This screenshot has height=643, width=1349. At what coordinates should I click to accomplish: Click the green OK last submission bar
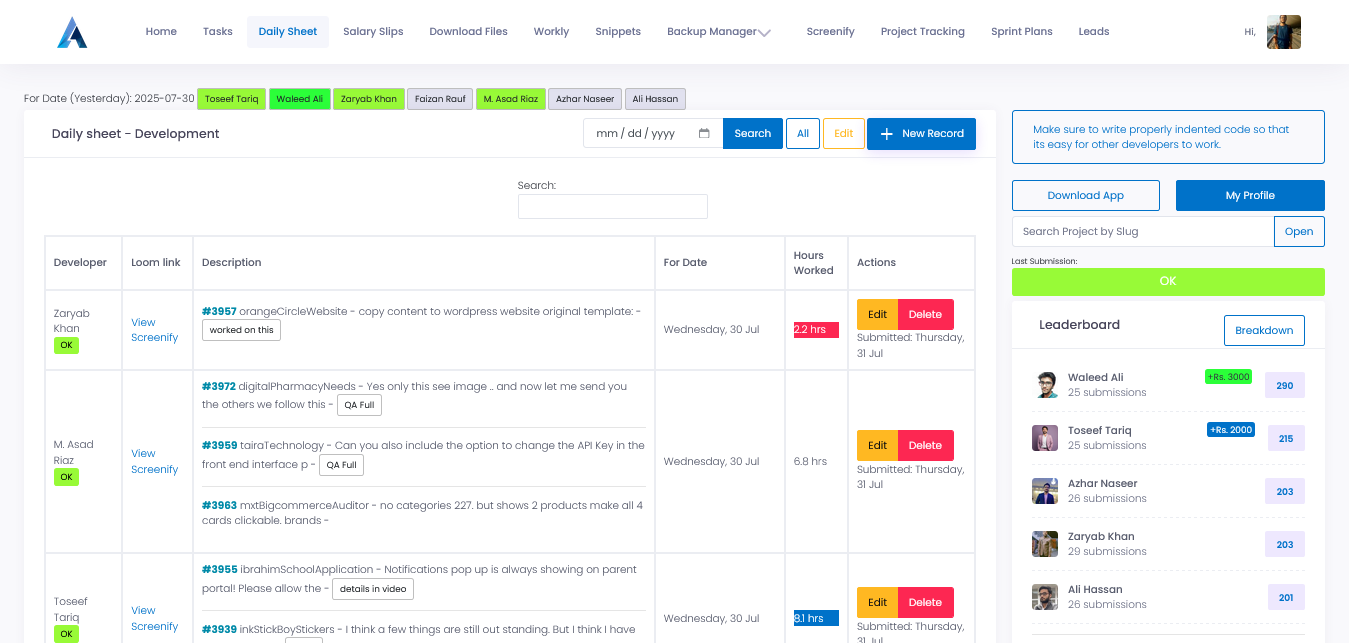[1167, 282]
